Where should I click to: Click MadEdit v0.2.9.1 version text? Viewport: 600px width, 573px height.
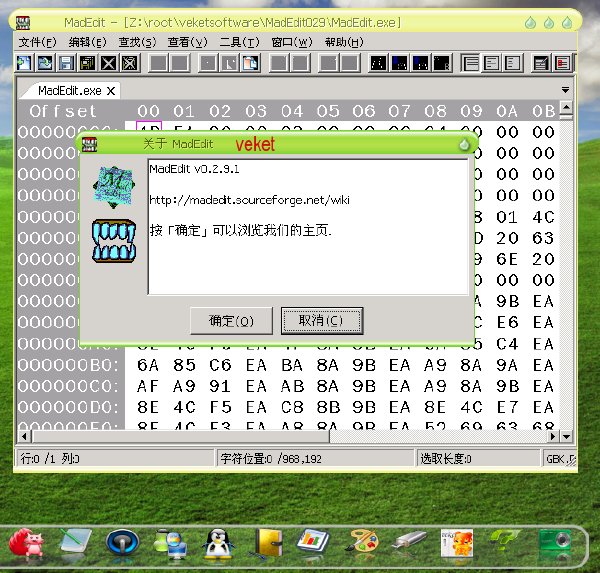(x=194, y=169)
